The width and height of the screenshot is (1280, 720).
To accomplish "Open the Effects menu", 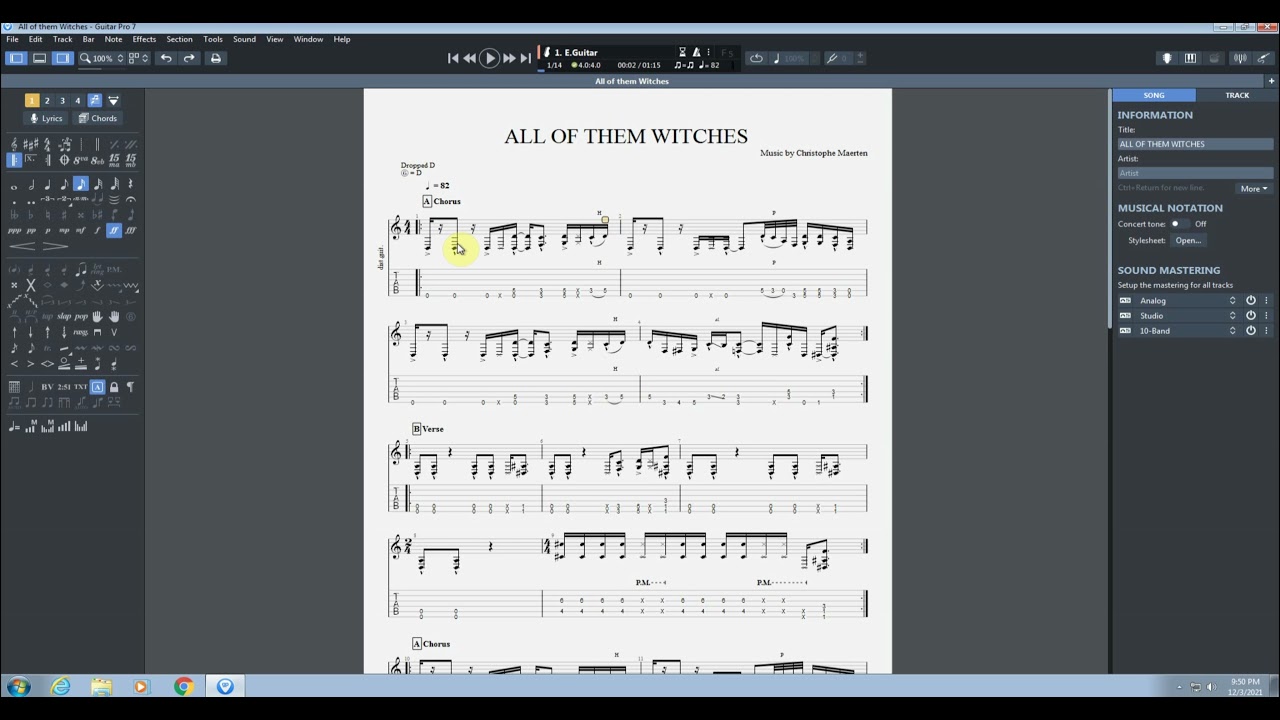I will 144,39.
